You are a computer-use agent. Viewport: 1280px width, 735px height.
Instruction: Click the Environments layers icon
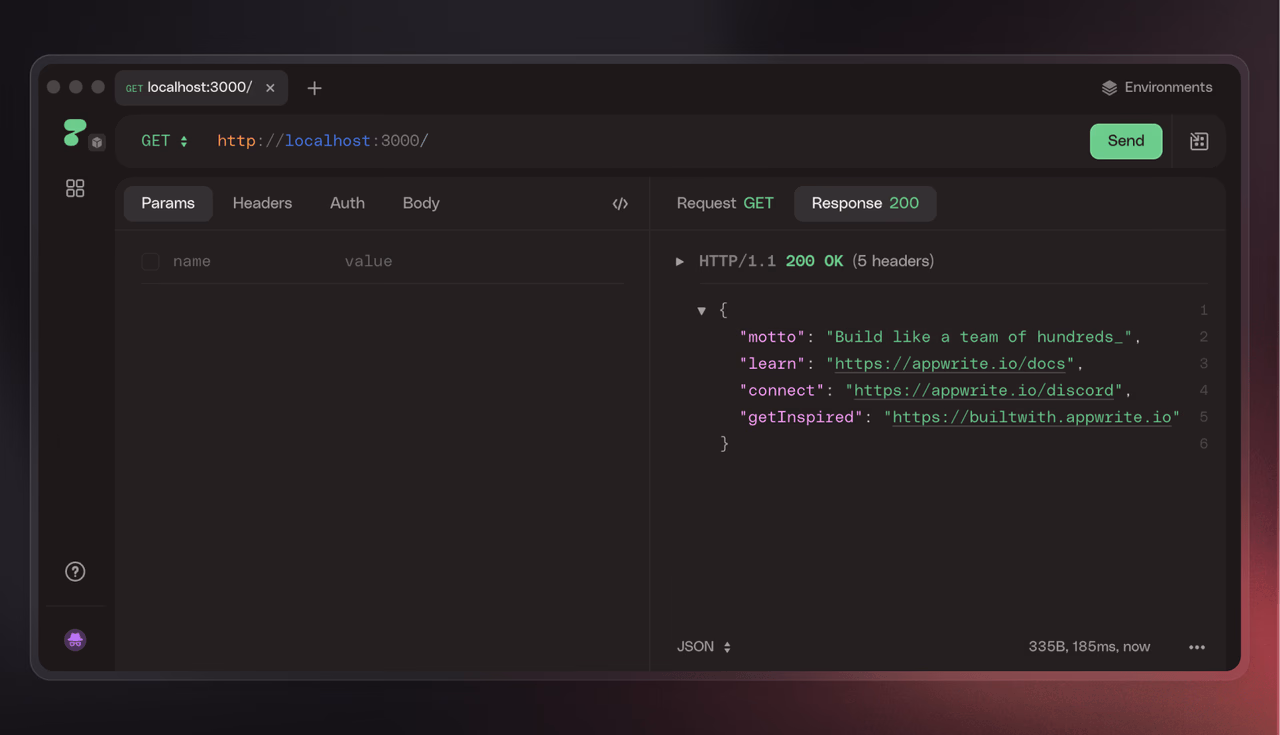[x=1109, y=88]
